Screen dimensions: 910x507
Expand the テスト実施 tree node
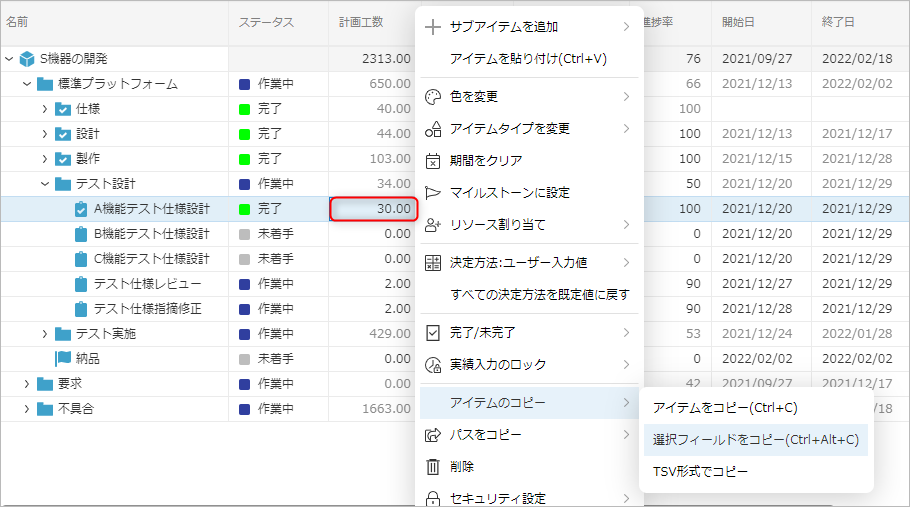(x=45, y=333)
